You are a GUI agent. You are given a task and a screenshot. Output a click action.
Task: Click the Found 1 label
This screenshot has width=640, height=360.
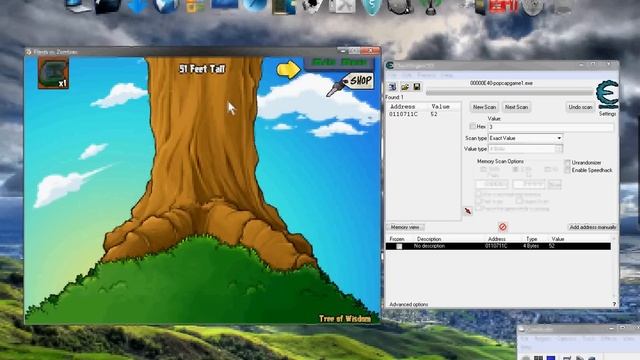coord(394,97)
